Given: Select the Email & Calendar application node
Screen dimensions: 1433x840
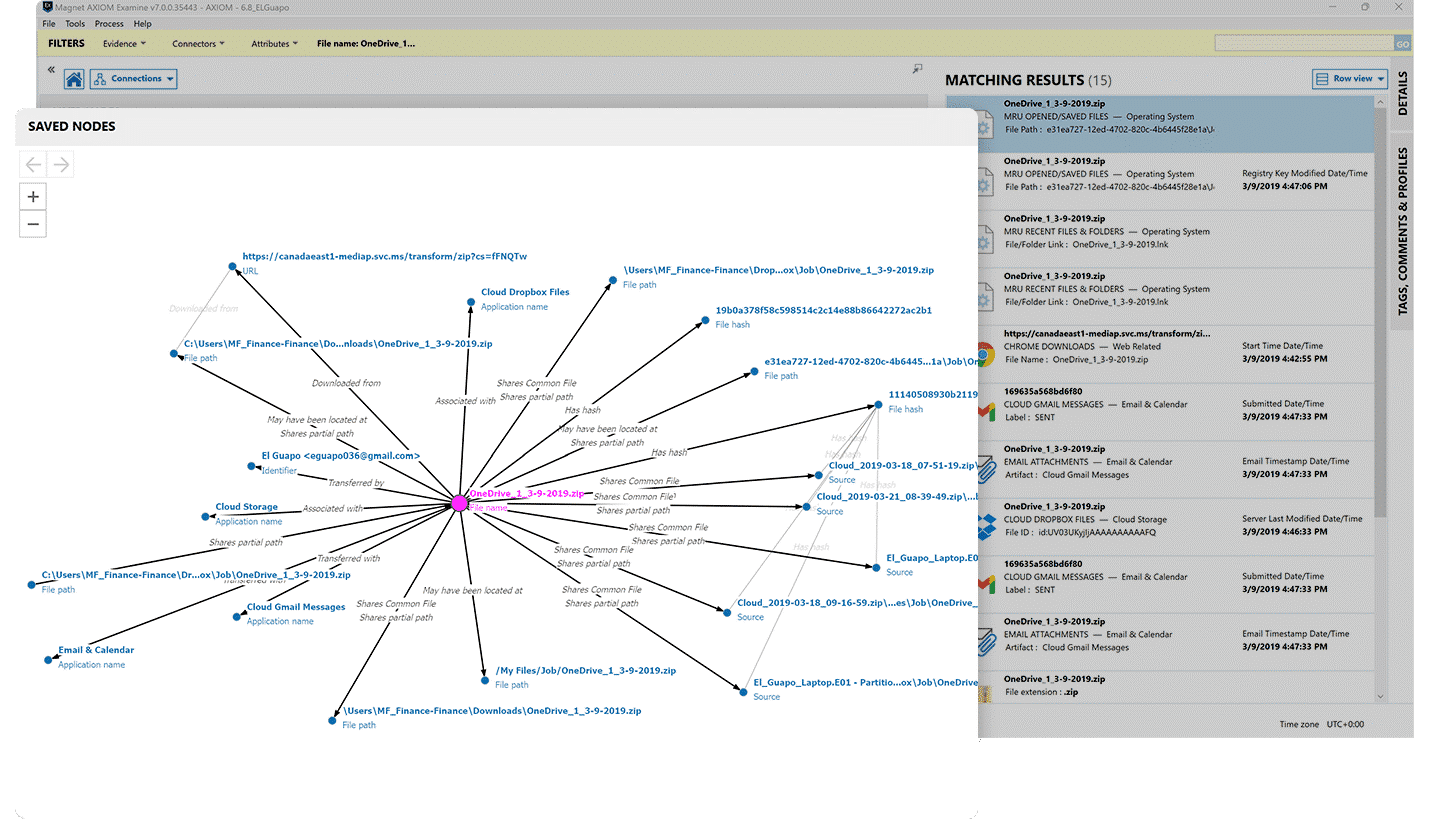Looking at the screenshot, I should pyautogui.click(x=47, y=660).
